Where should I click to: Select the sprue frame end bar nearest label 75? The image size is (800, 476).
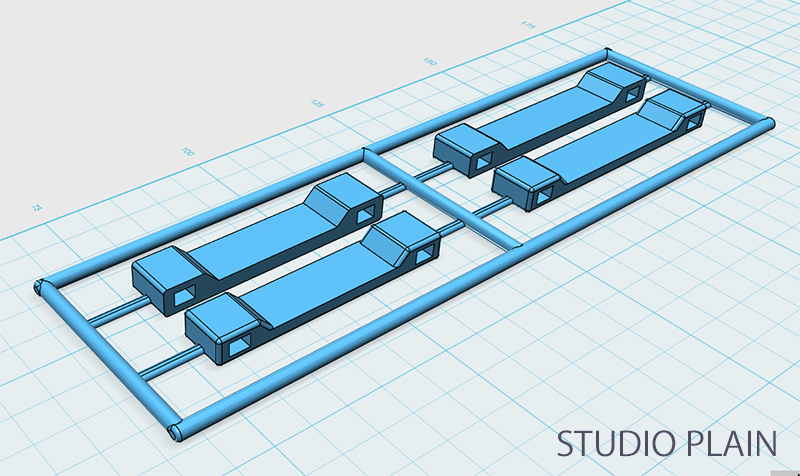[x=108, y=360]
